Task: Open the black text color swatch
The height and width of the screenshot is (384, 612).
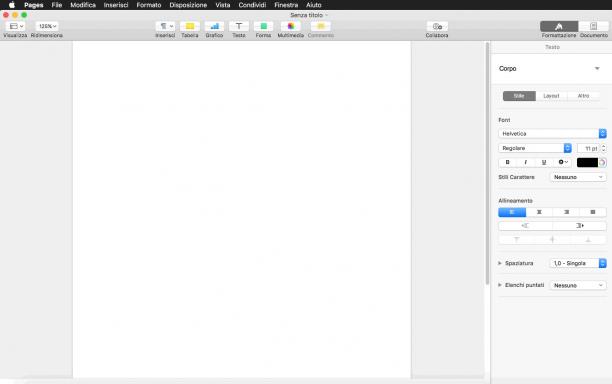Action: point(587,162)
